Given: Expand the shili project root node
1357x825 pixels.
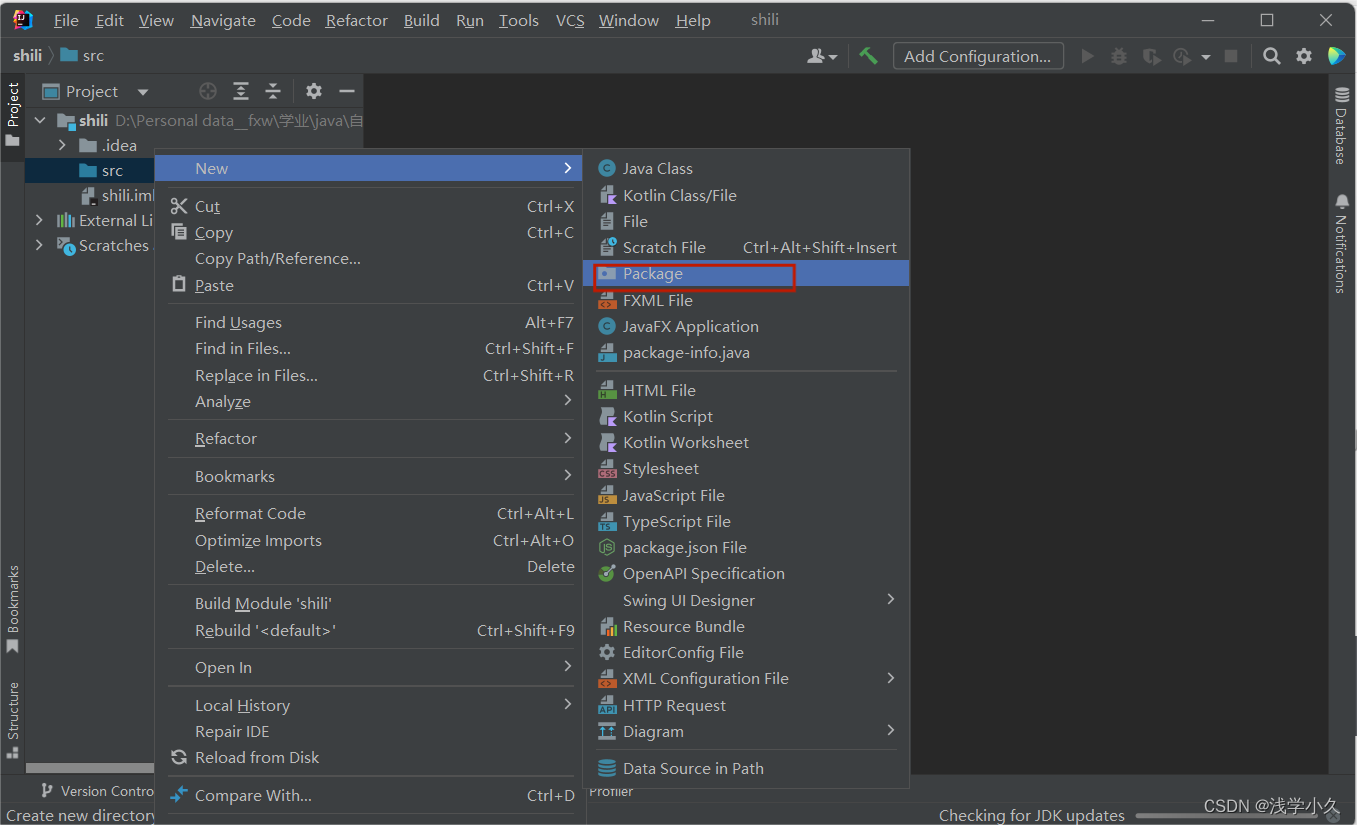Looking at the screenshot, I should (x=40, y=120).
